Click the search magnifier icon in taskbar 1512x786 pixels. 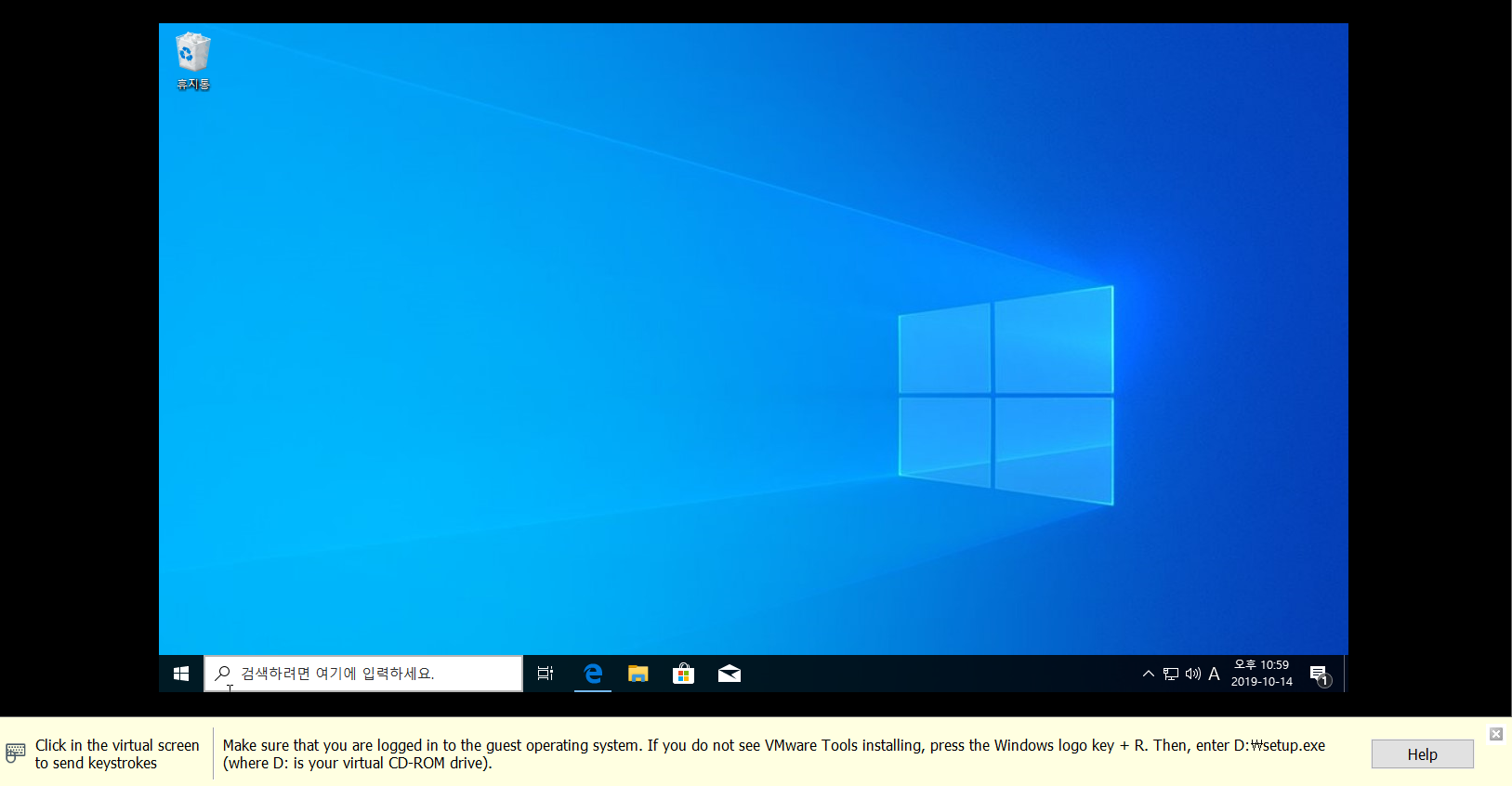point(223,674)
